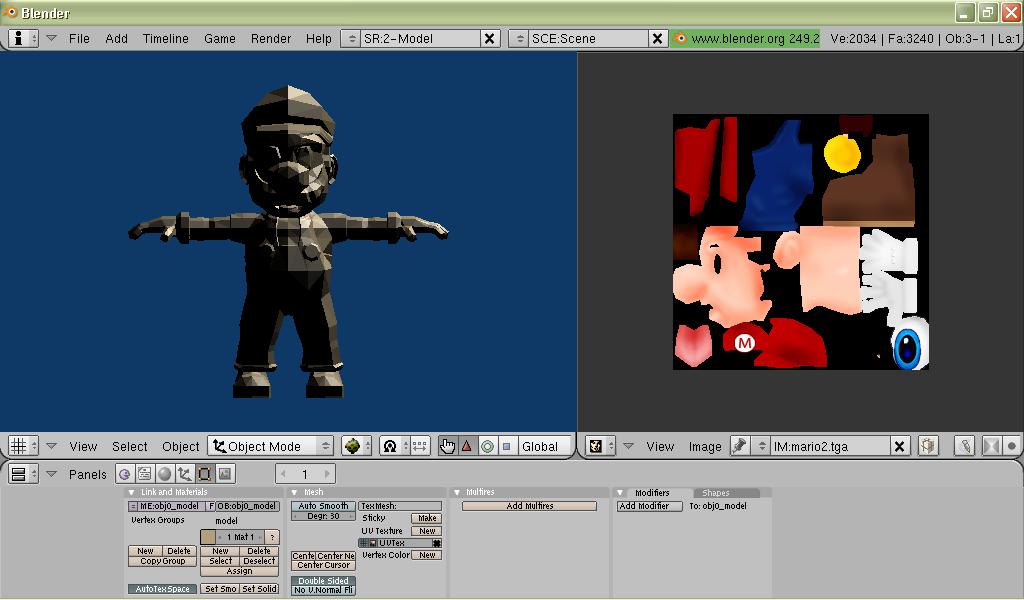Screen dimensions: 1024x600
Task: Open the Editing context button in Panels header
Action: 205,474
